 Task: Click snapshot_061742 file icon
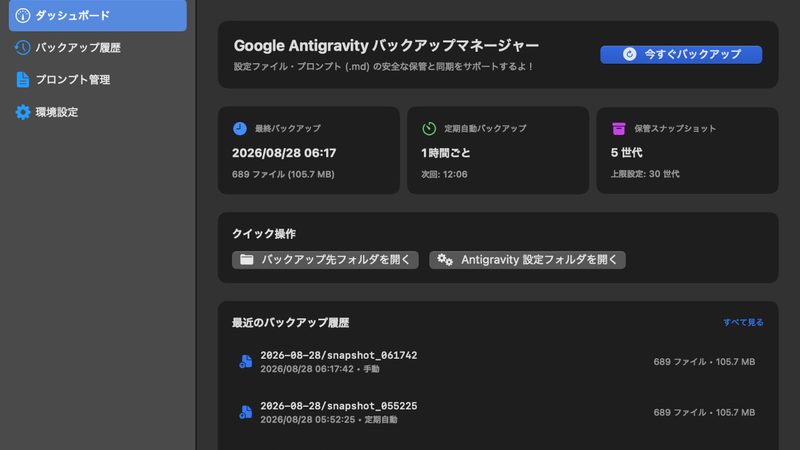245,361
